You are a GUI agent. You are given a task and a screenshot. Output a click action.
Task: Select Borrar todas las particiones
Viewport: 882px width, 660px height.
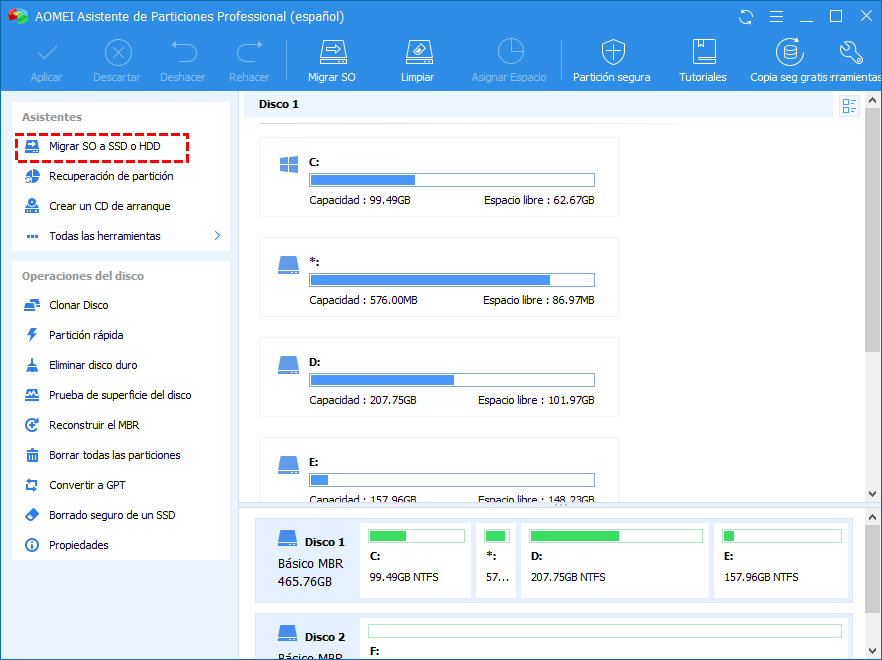tap(115, 455)
